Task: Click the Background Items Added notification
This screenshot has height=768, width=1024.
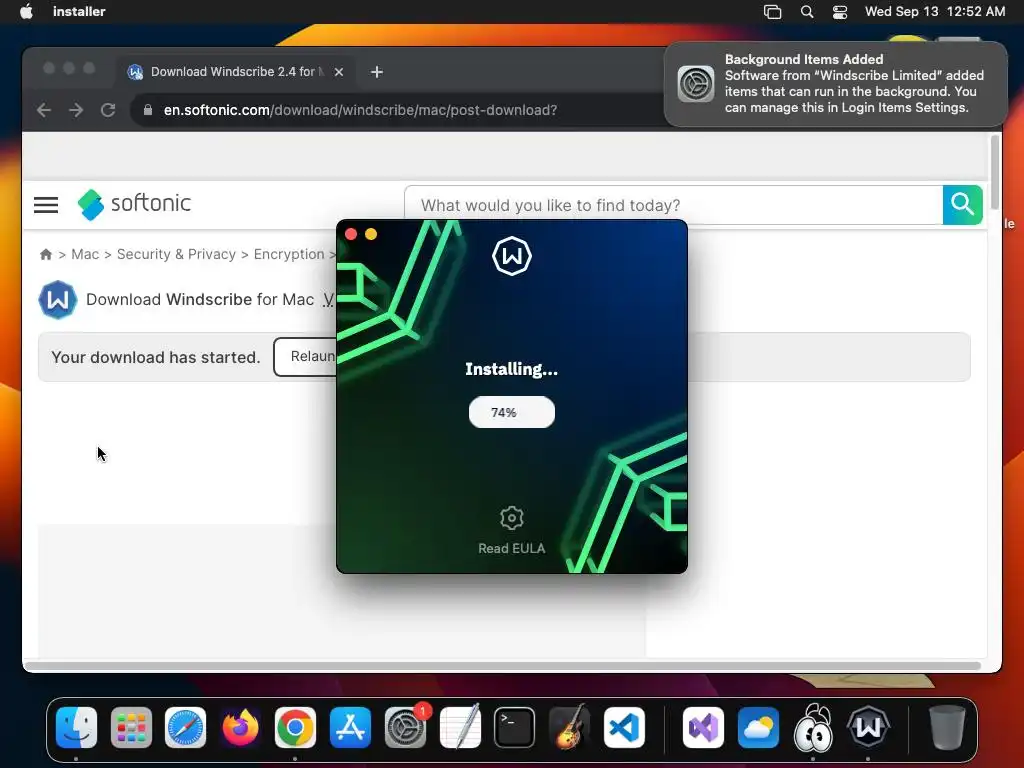Action: (x=835, y=84)
